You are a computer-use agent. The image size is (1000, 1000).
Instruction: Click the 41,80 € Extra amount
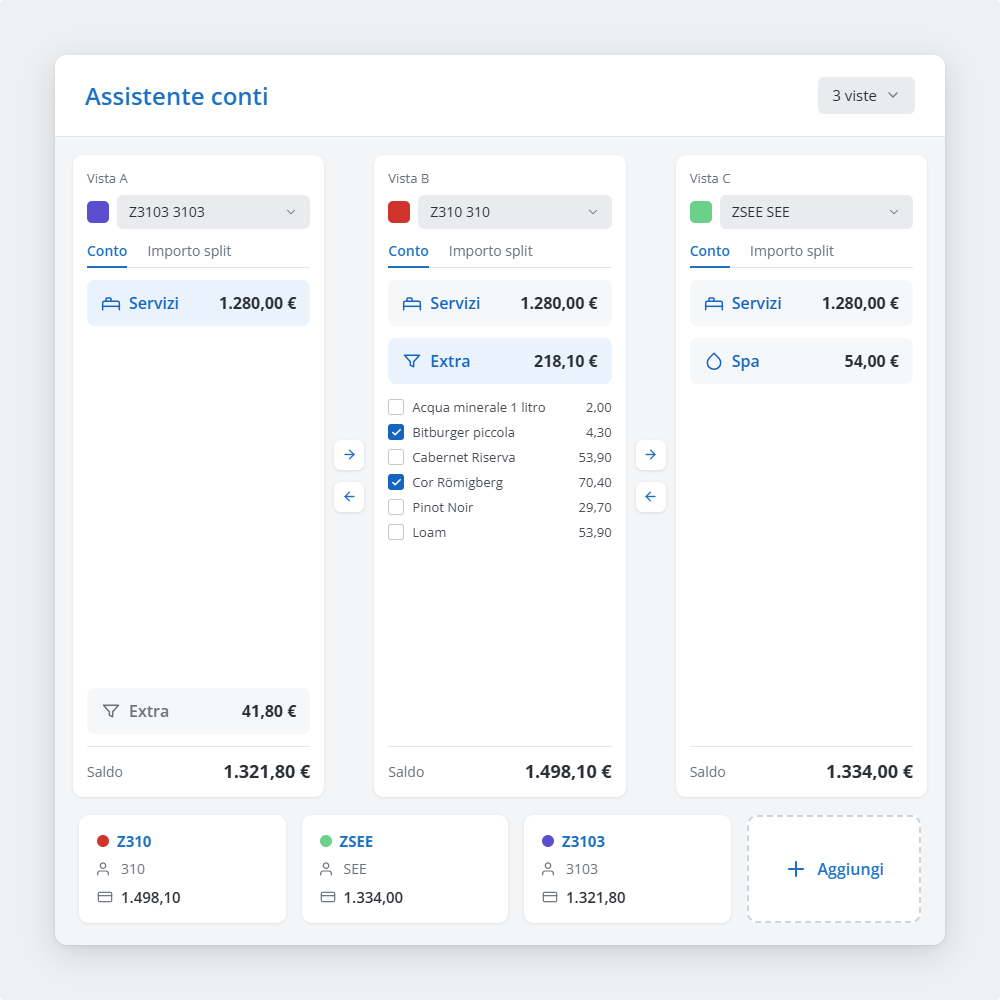pos(269,711)
